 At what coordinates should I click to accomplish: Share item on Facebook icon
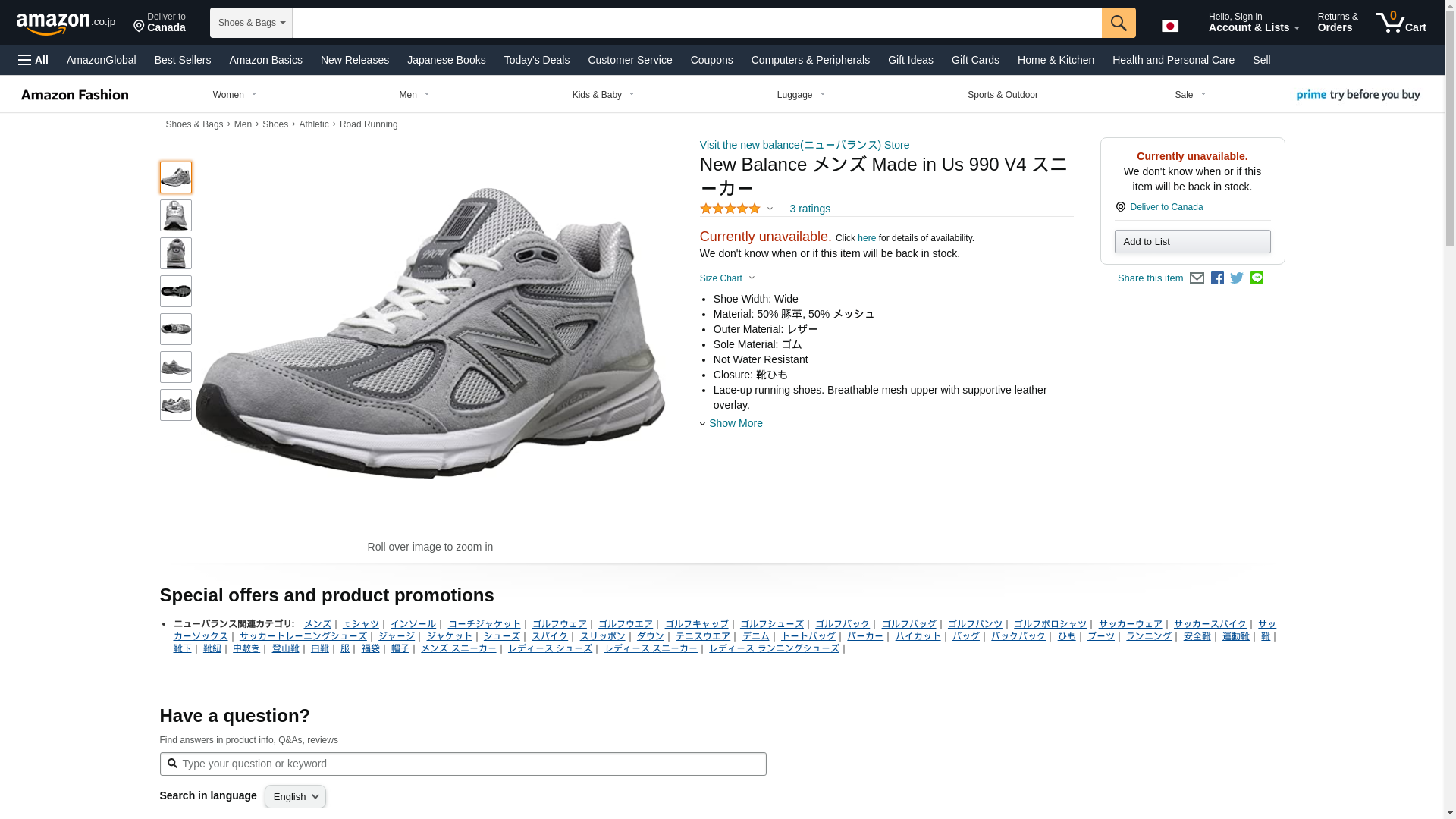1217,278
